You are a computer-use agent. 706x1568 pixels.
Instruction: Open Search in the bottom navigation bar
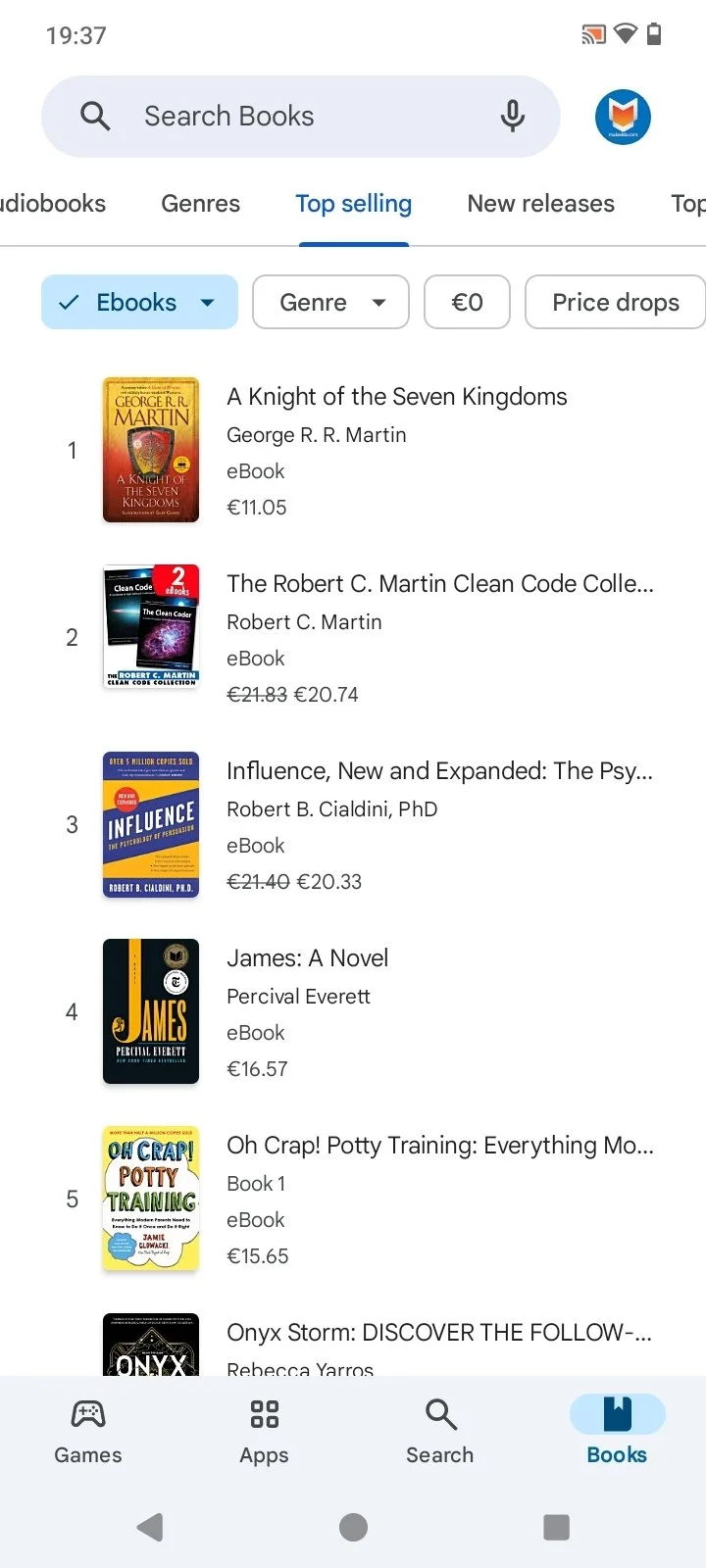(439, 1430)
